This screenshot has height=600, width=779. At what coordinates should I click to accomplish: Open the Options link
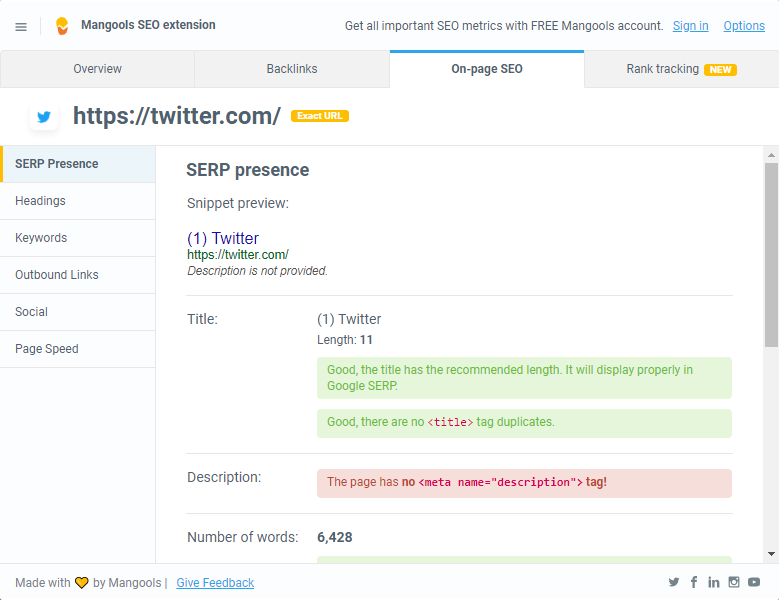[x=744, y=26]
